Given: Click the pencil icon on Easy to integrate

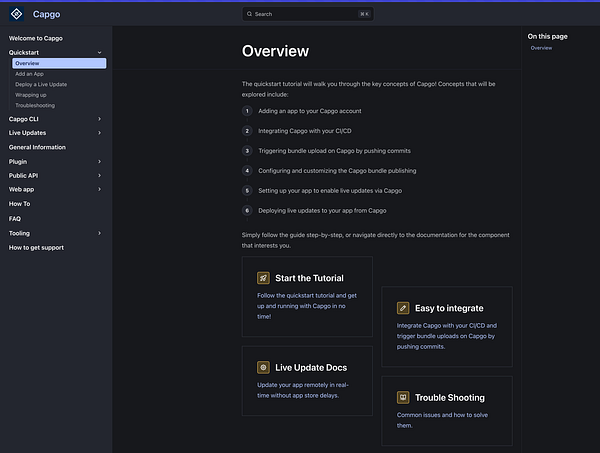Looking at the screenshot, I should pyautogui.click(x=403, y=308).
